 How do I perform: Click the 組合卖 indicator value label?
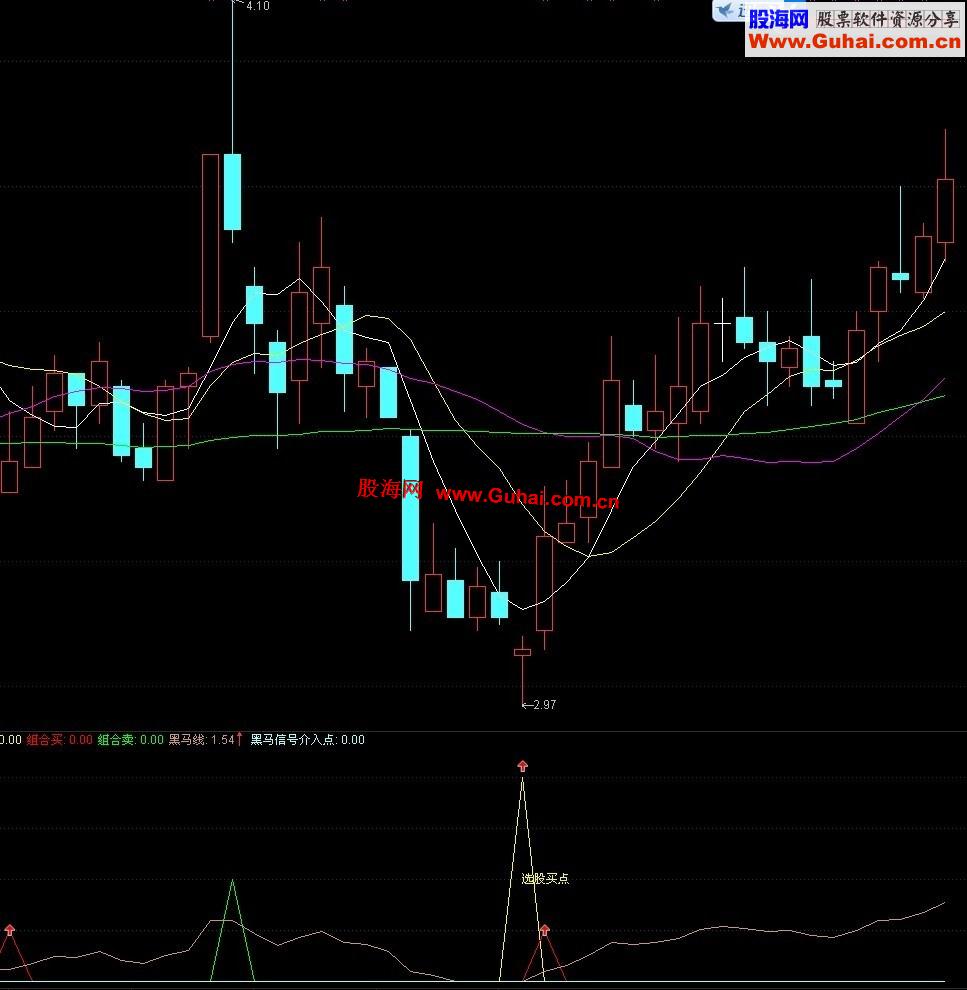(x=131, y=739)
